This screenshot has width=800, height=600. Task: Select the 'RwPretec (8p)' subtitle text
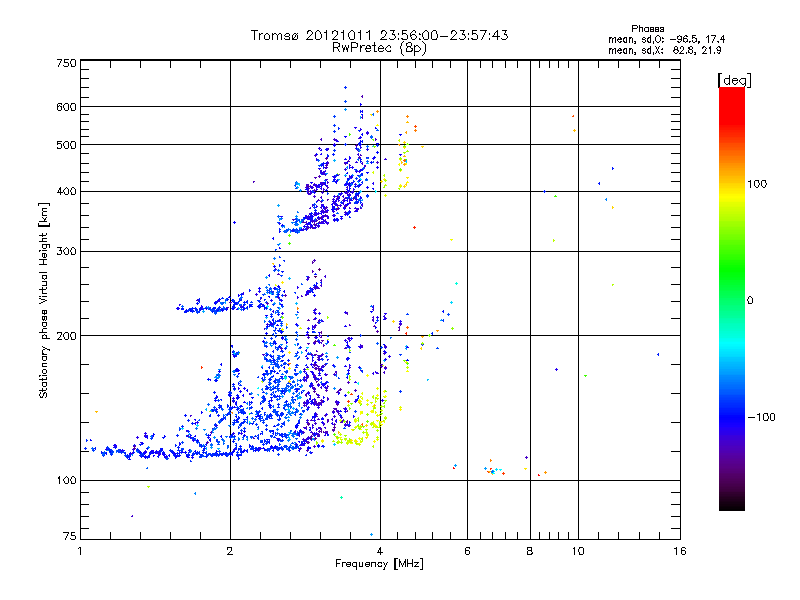pyautogui.click(x=379, y=48)
